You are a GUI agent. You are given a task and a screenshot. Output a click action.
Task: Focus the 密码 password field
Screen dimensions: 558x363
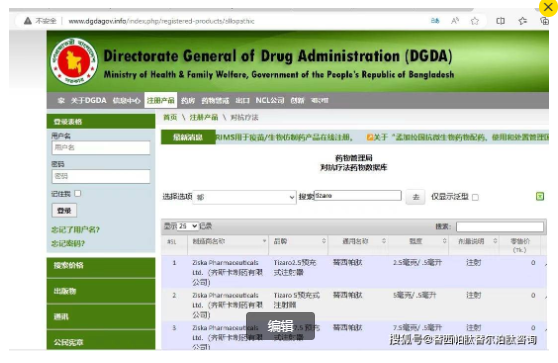click(101, 176)
